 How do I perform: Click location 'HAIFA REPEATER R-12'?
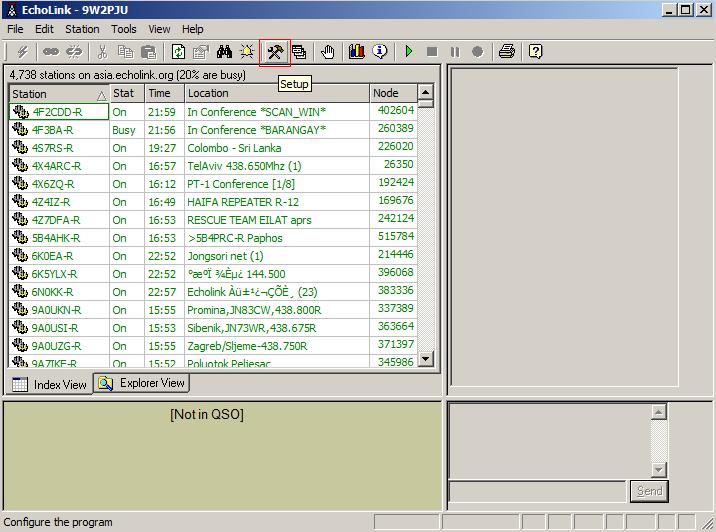243,202
